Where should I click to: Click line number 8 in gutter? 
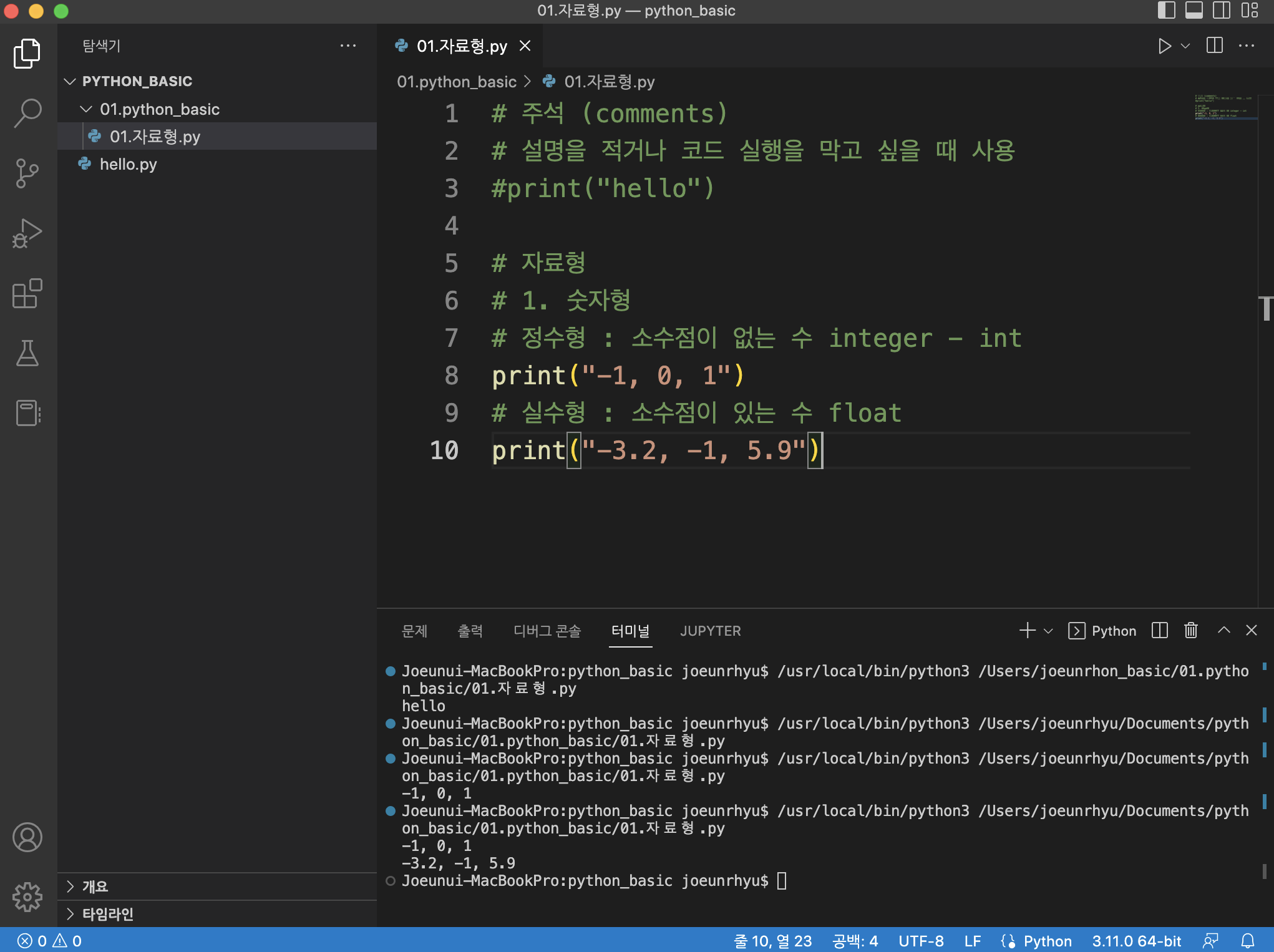coord(451,376)
